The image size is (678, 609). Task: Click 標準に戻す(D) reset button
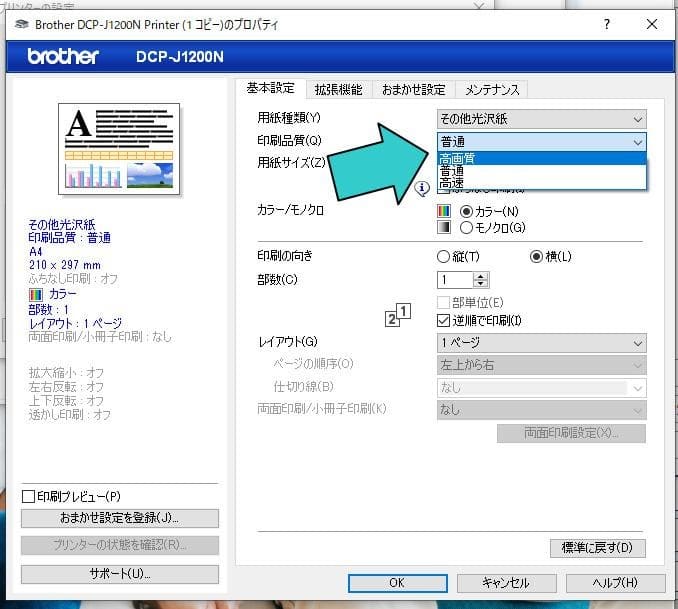click(x=598, y=548)
